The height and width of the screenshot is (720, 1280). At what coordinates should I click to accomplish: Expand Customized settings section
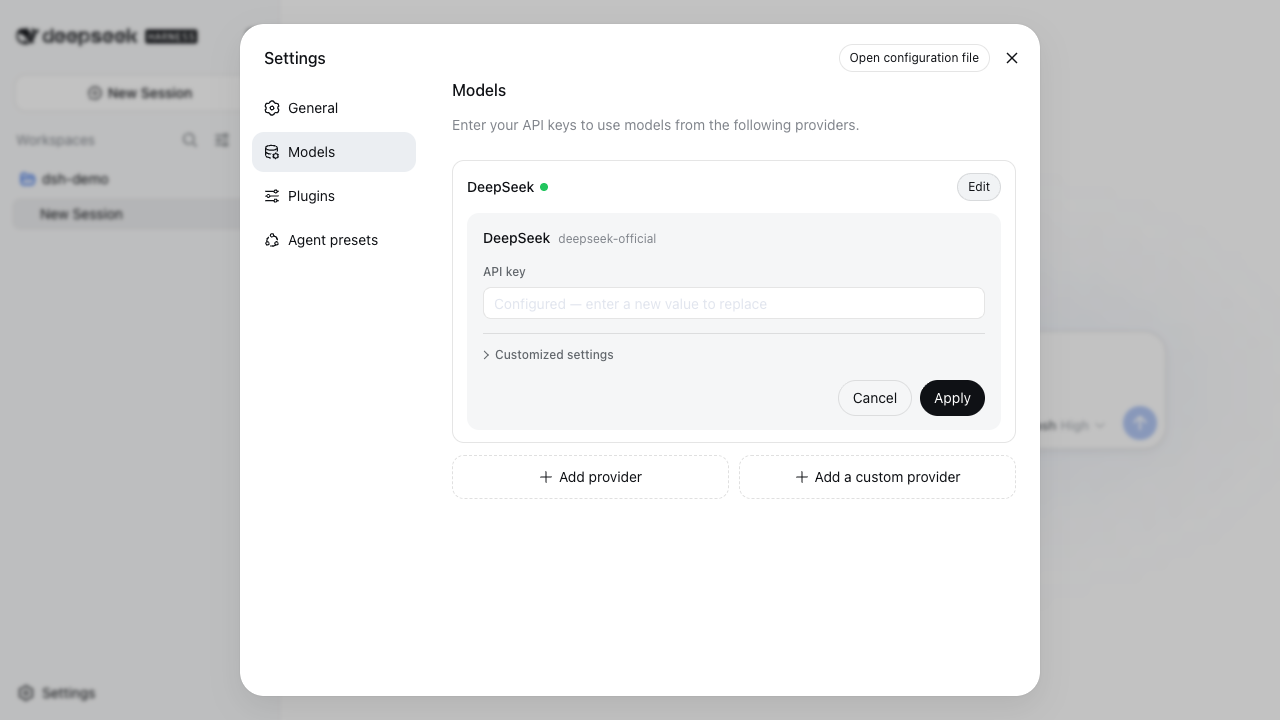coord(548,355)
